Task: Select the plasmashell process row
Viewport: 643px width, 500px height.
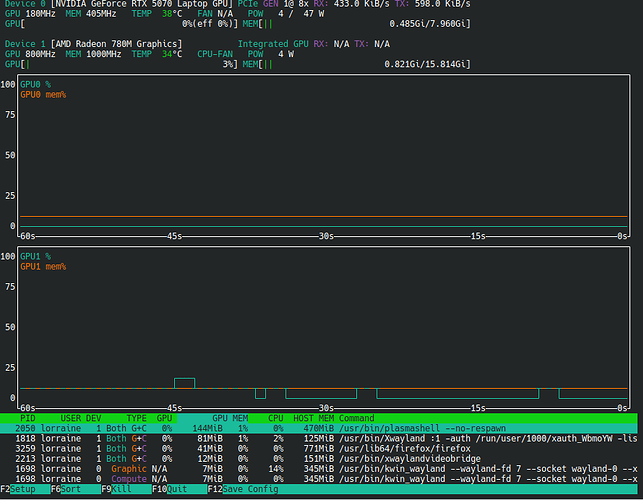Action: 319,428
